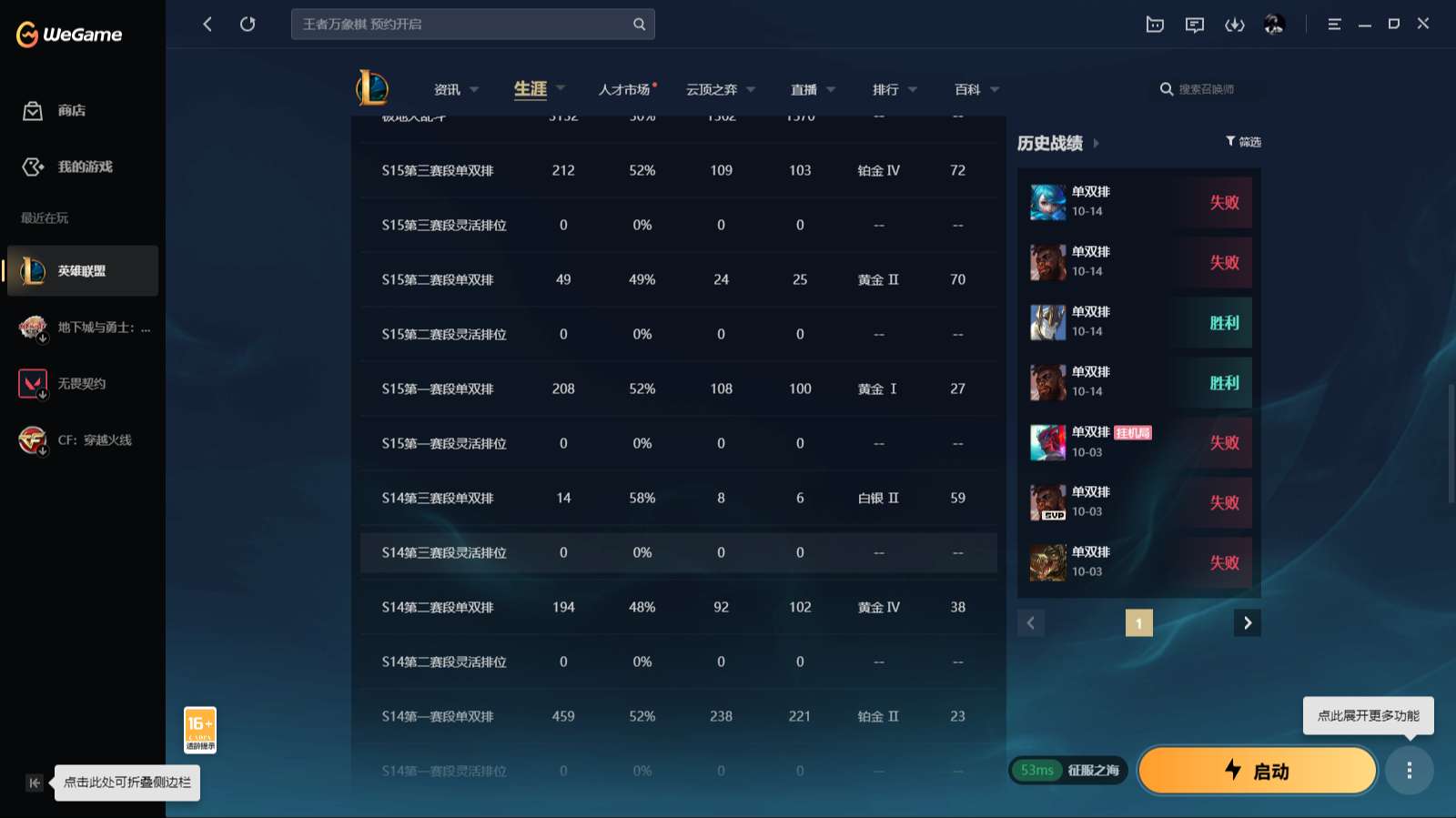Expand the 排行 ranking dropdown
Viewport: 1456px width, 818px height.
pyautogui.click(x=895, y=89)
